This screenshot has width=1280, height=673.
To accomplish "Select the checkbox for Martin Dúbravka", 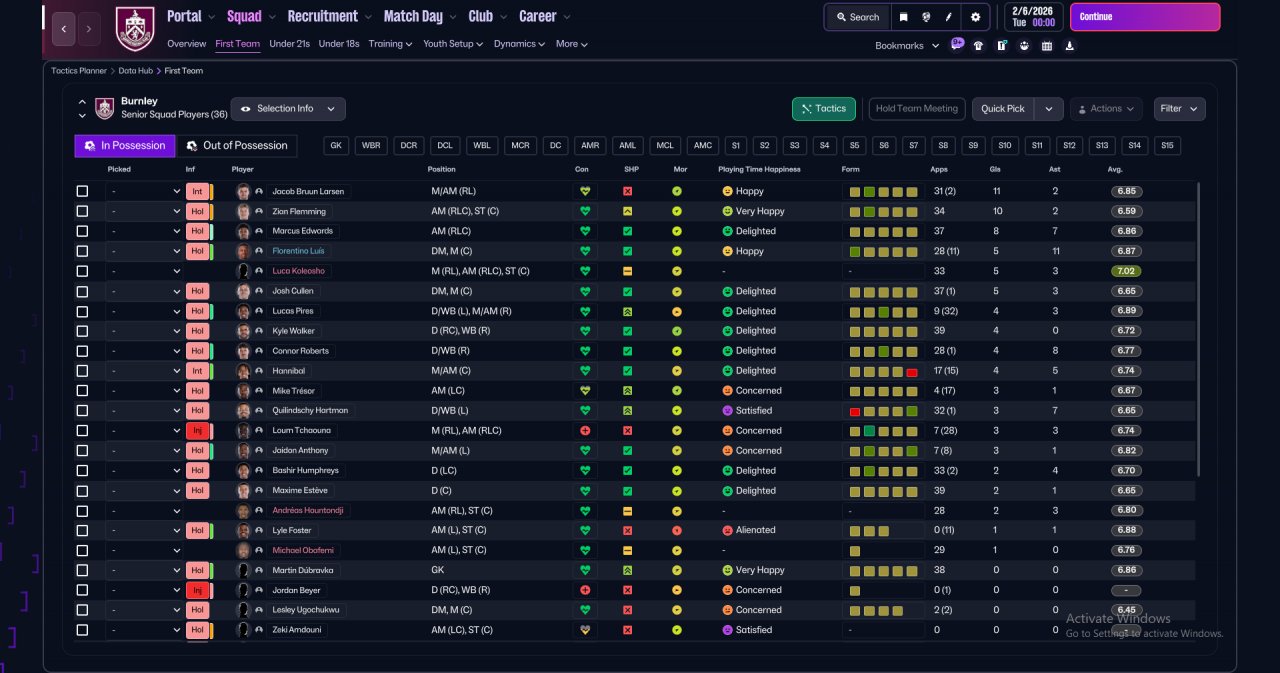I will coord(82,570).
